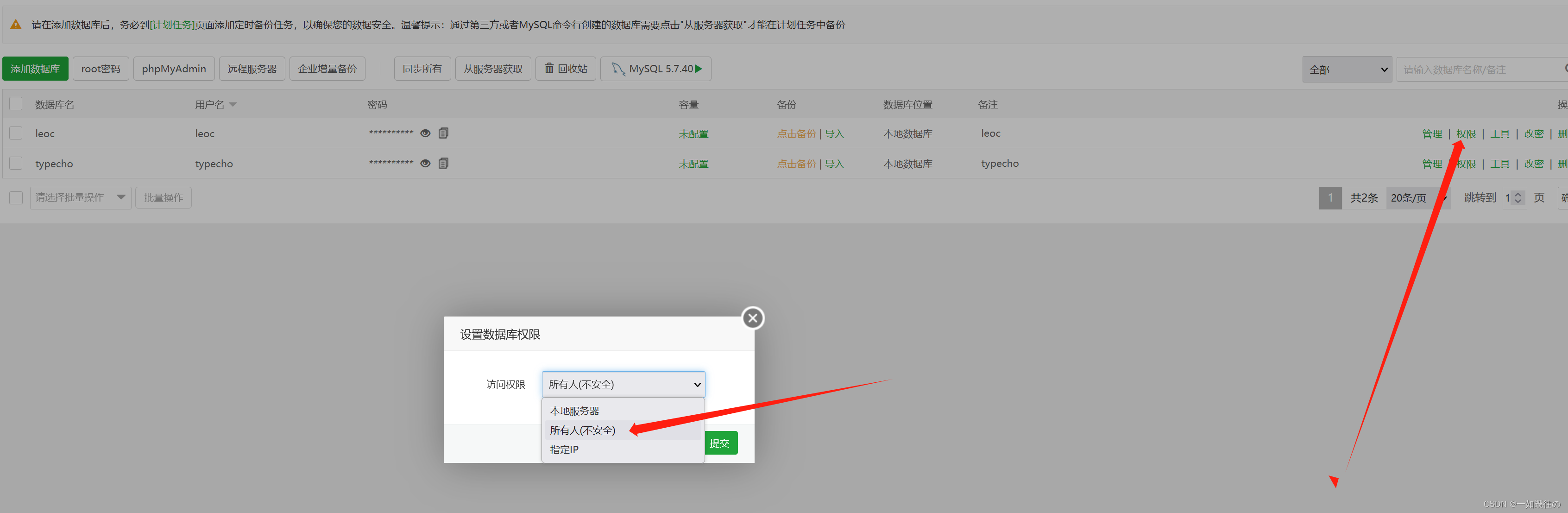This screenshot has width=1568, height=513.
Task: Copy leoc password with clipboard icon
Action: pyautogui.click(x=444, y=133)
